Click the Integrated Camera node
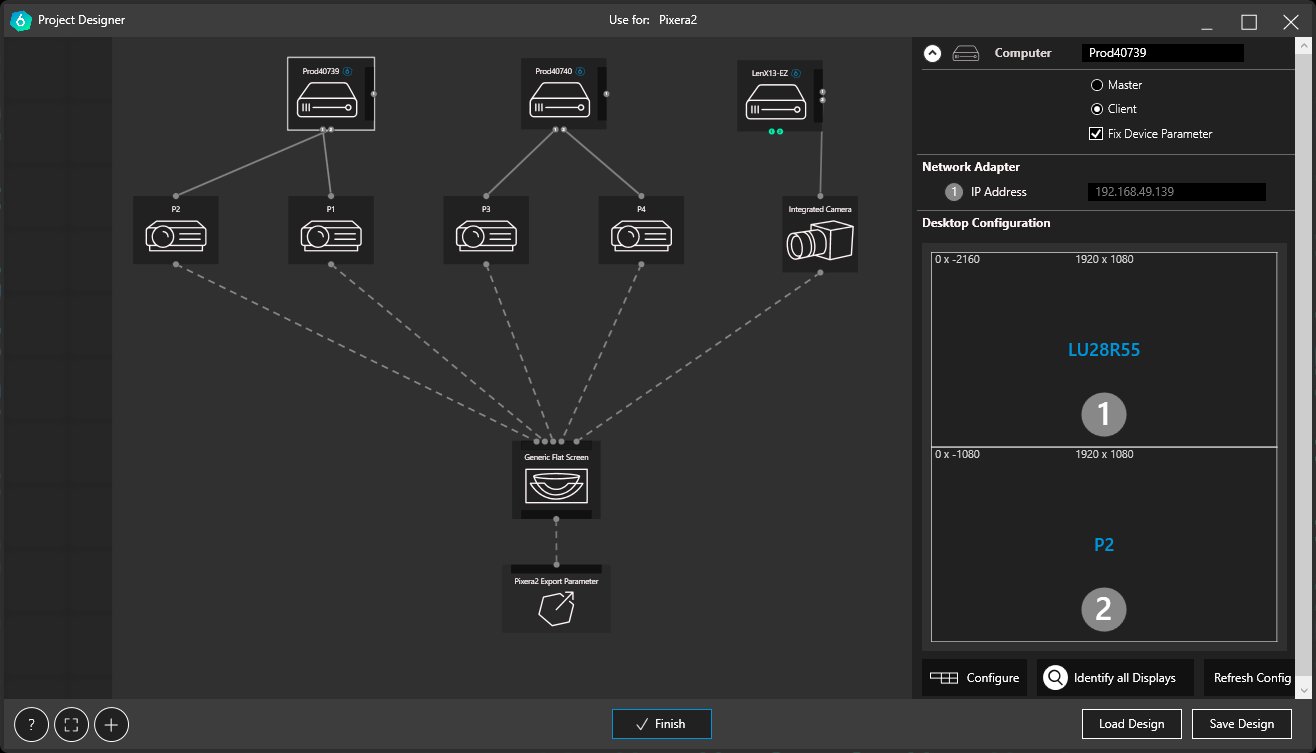The height and width of the screenshot is (753, 1316). tap(820, 235)
